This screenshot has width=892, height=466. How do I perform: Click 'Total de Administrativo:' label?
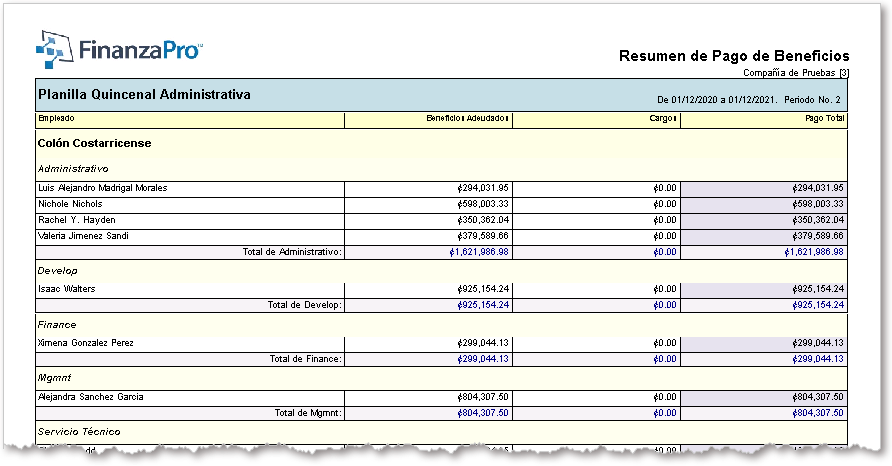(x=292, y=251)
